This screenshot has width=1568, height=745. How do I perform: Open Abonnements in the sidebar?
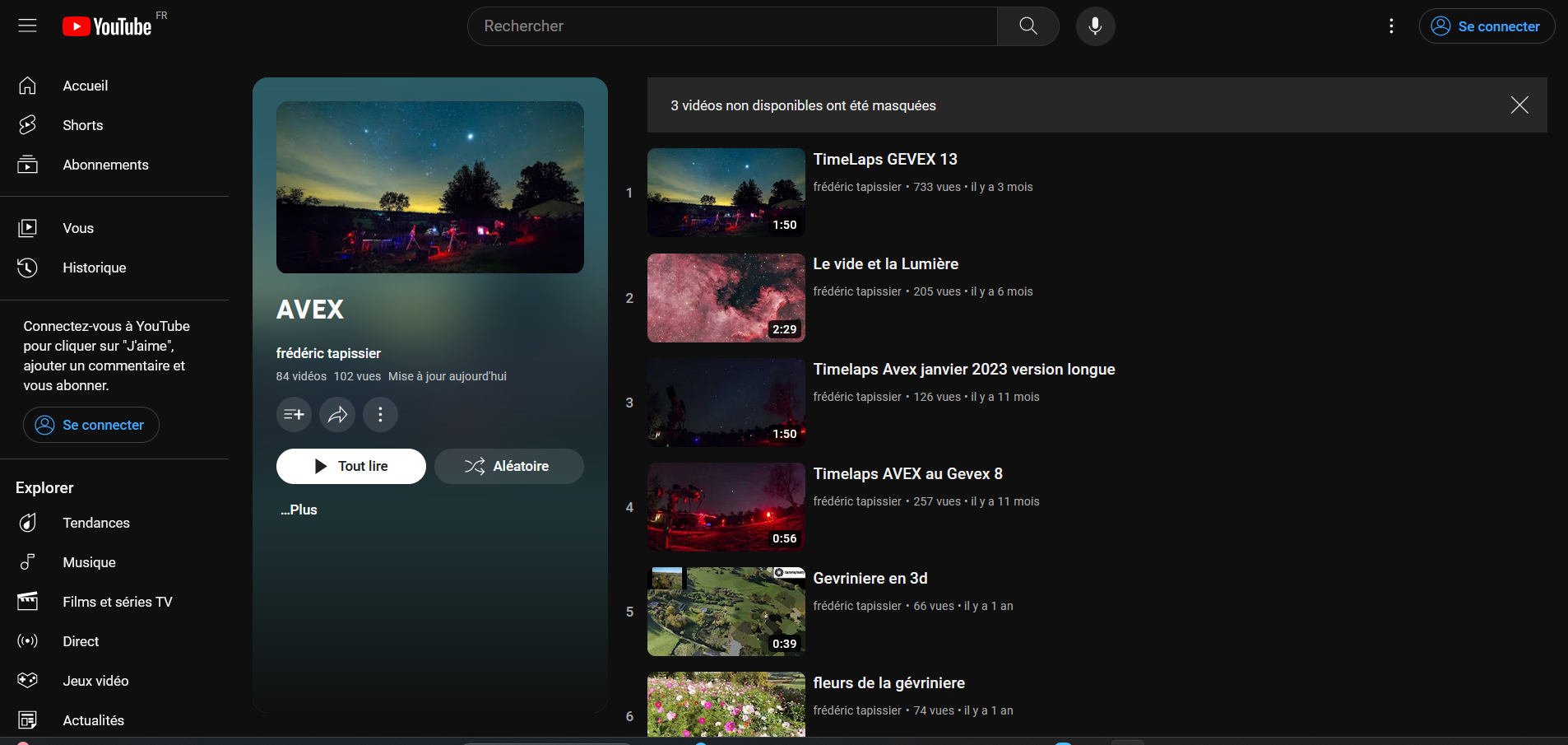point(105,165)
